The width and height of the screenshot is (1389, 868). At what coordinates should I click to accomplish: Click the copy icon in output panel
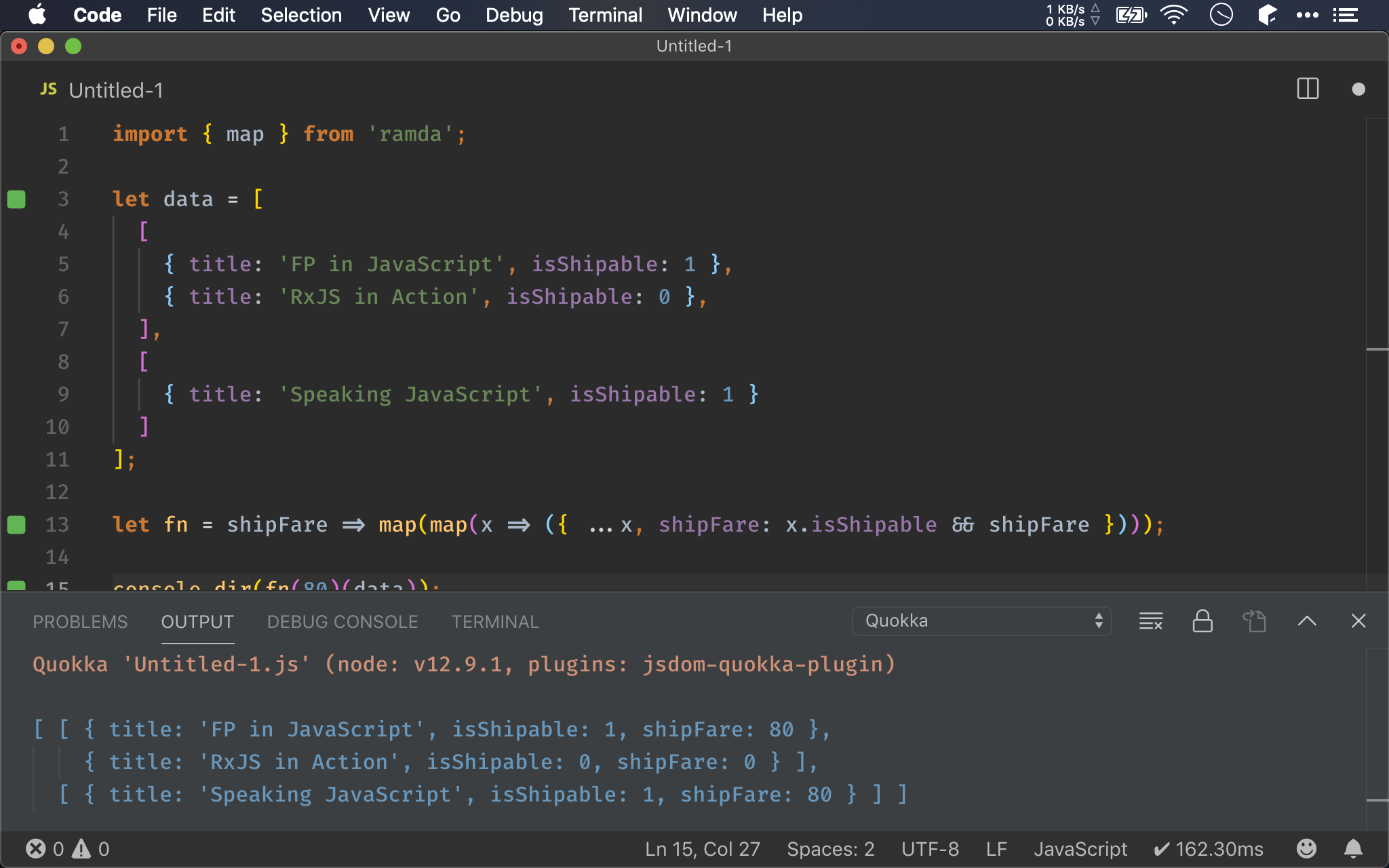(1254, 621)
